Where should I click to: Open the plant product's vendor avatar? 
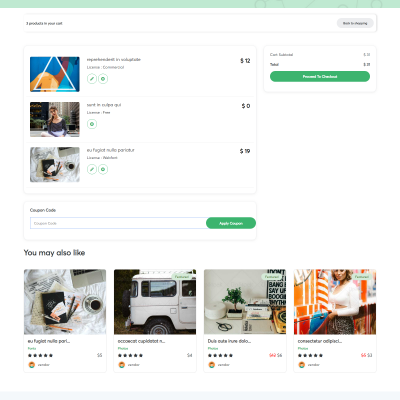pos(212,365)
